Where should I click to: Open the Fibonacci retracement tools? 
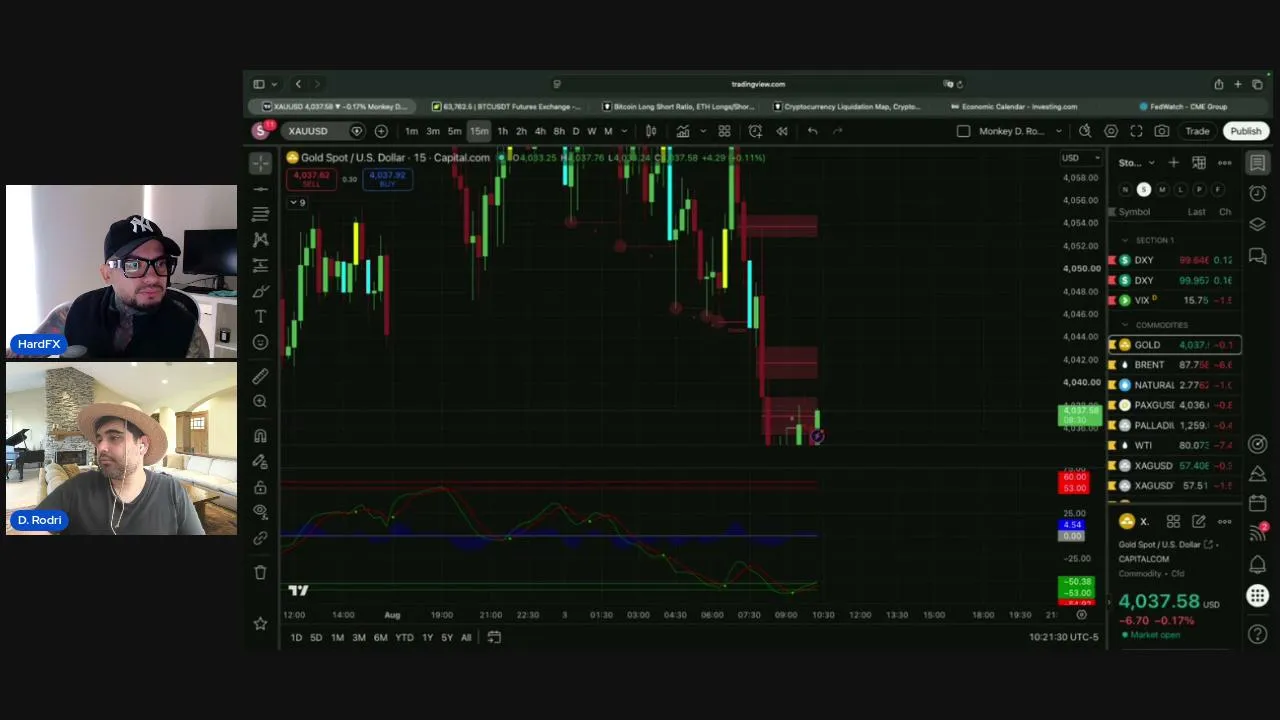click(261, 214)
